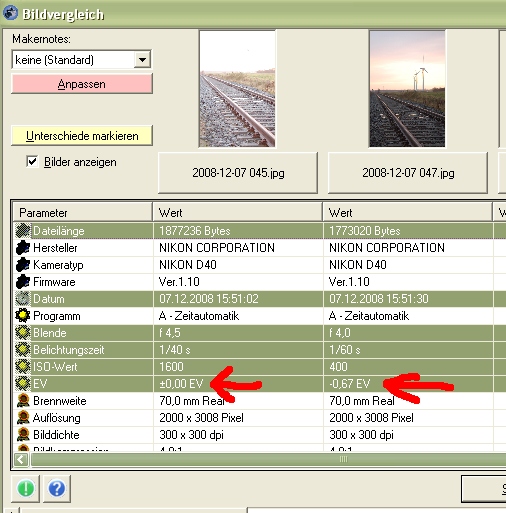Image resolution: width=506 pixels, height=513 pixels.
Task: Click the ISO value 1600 cell
Action: pos(238,367)
